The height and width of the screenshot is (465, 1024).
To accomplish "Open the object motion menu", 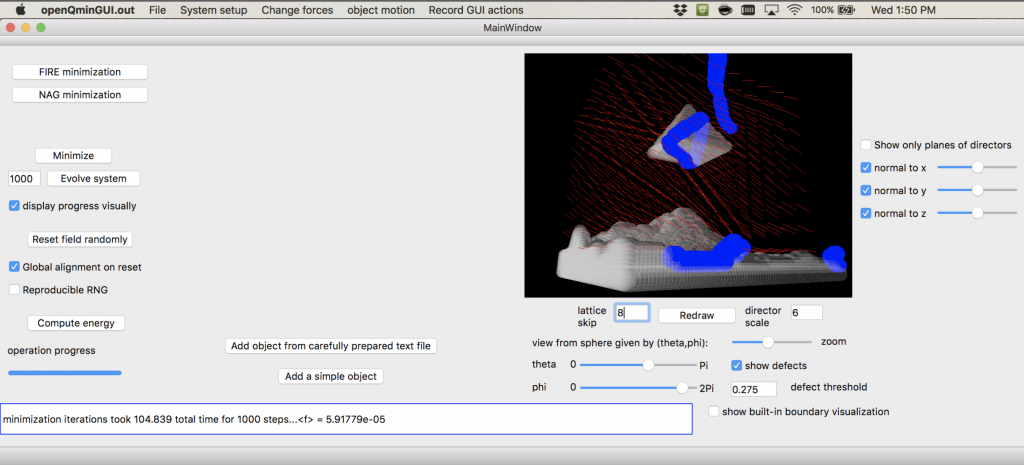I will 381,10.
